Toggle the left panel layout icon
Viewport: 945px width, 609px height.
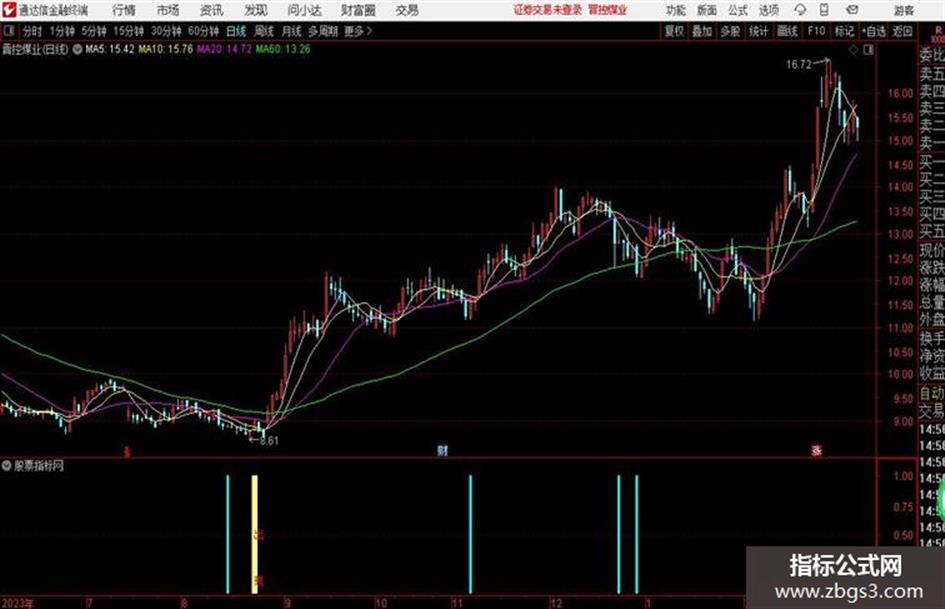9,31
